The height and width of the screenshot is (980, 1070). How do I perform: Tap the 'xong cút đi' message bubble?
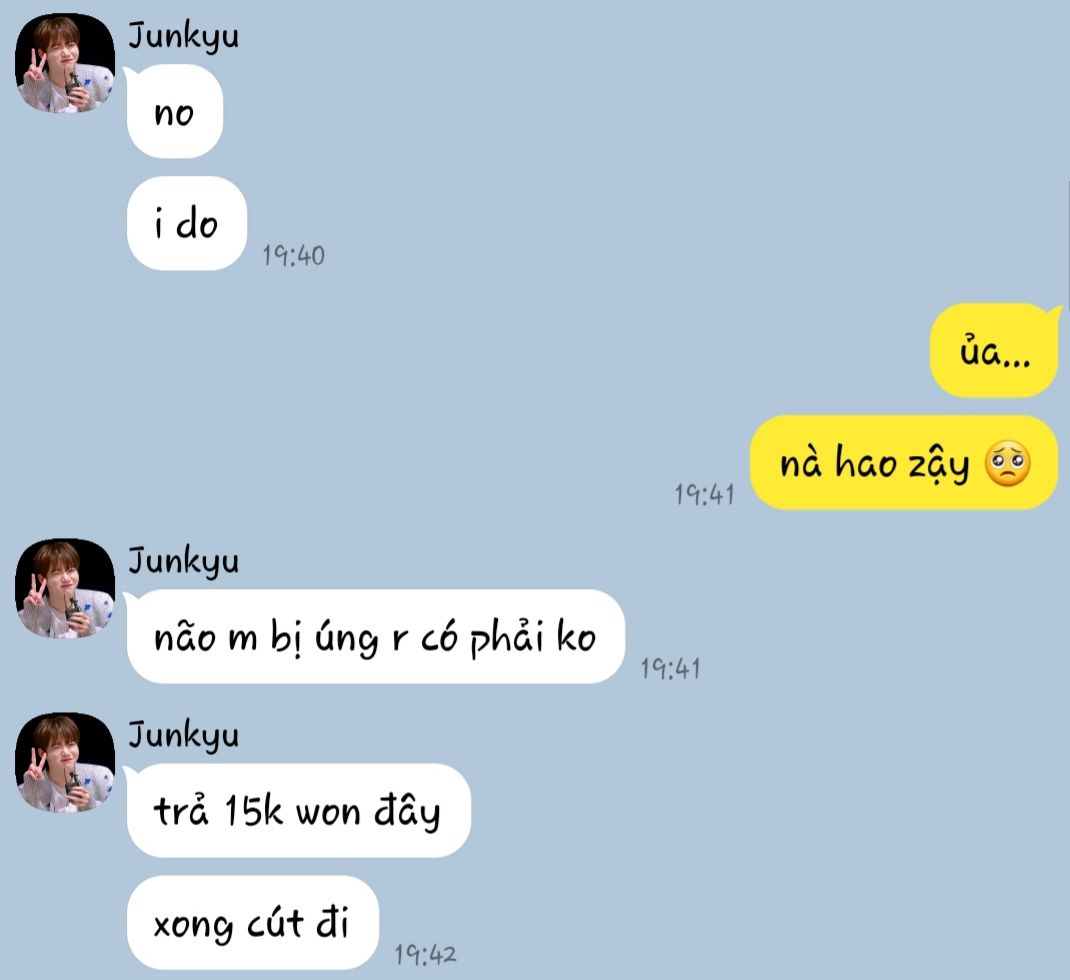click(252, 923)
